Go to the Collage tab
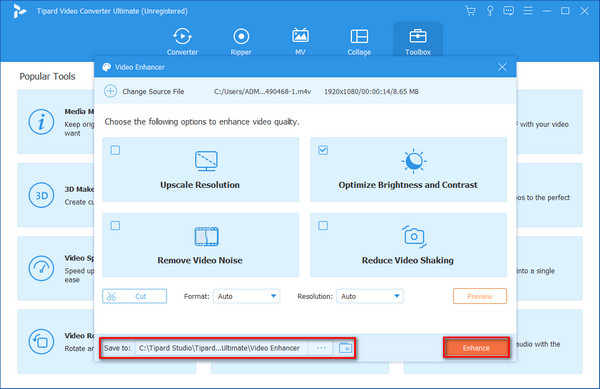This screenshot has width=600, height=389. click(x=359, y=42)
